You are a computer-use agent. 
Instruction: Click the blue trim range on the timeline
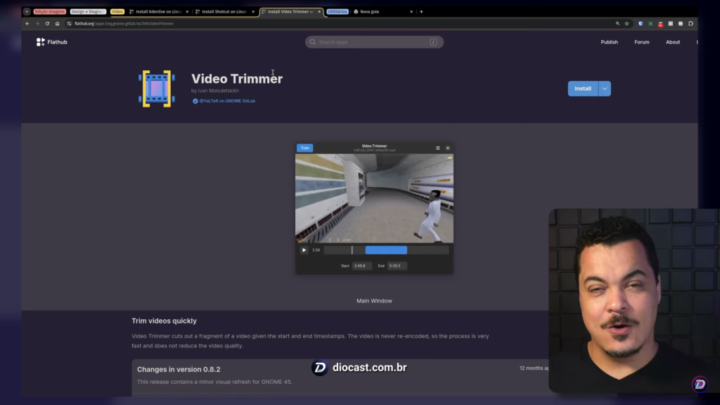point(386,250)
